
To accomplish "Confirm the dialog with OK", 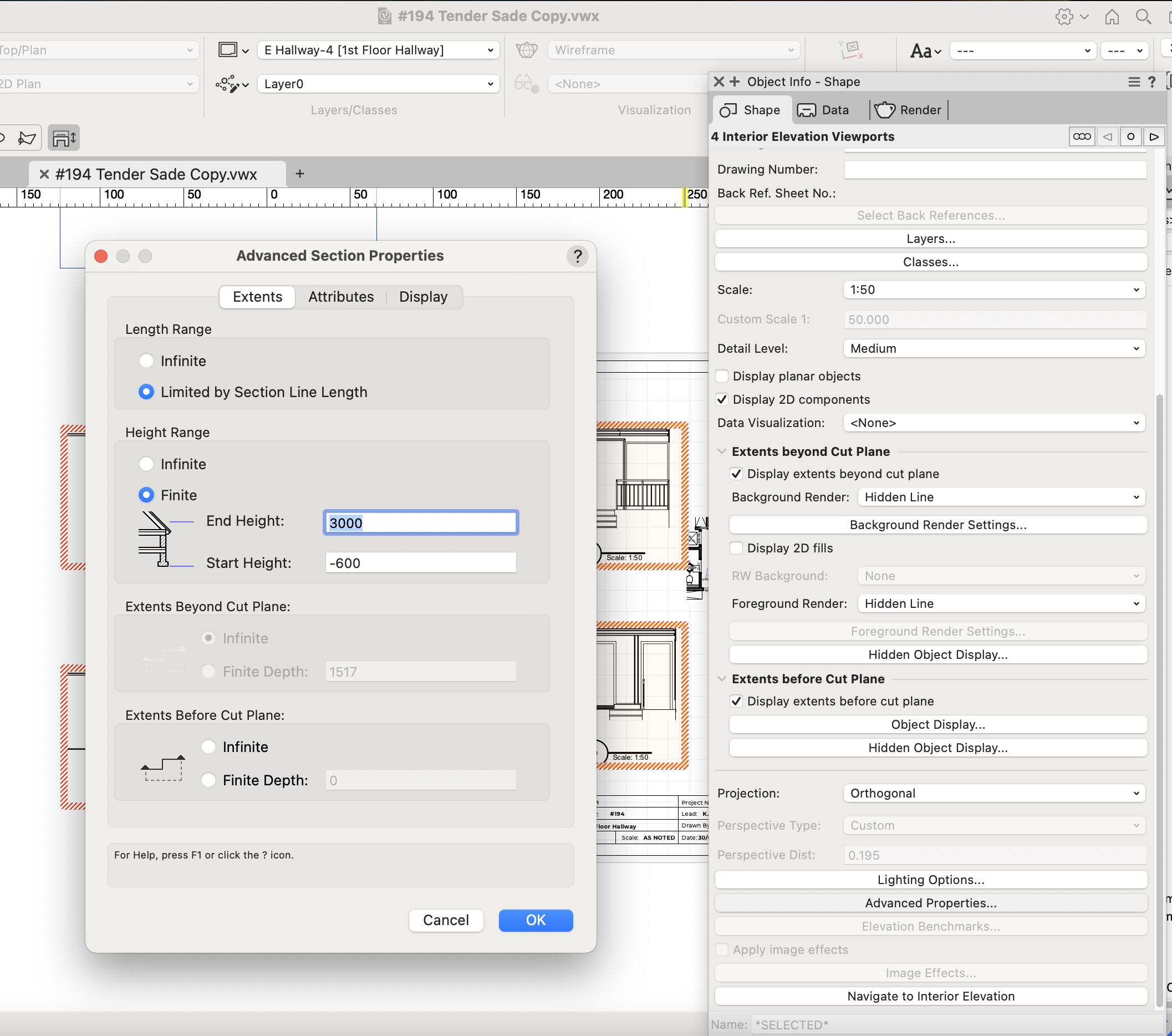I will coord(535,920).
